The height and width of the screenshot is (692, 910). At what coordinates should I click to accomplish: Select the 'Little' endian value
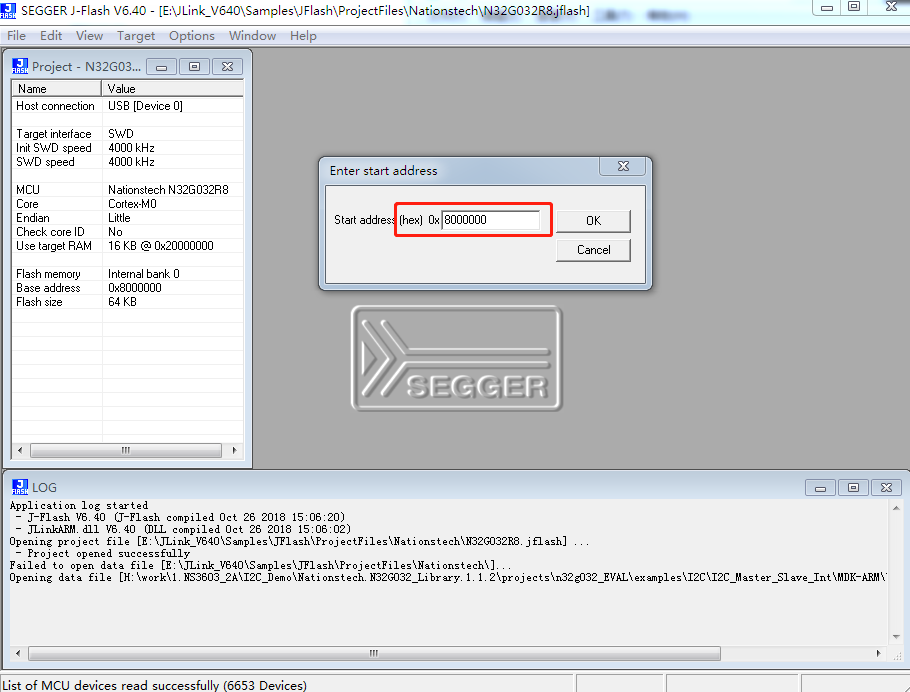coord(119,218)
